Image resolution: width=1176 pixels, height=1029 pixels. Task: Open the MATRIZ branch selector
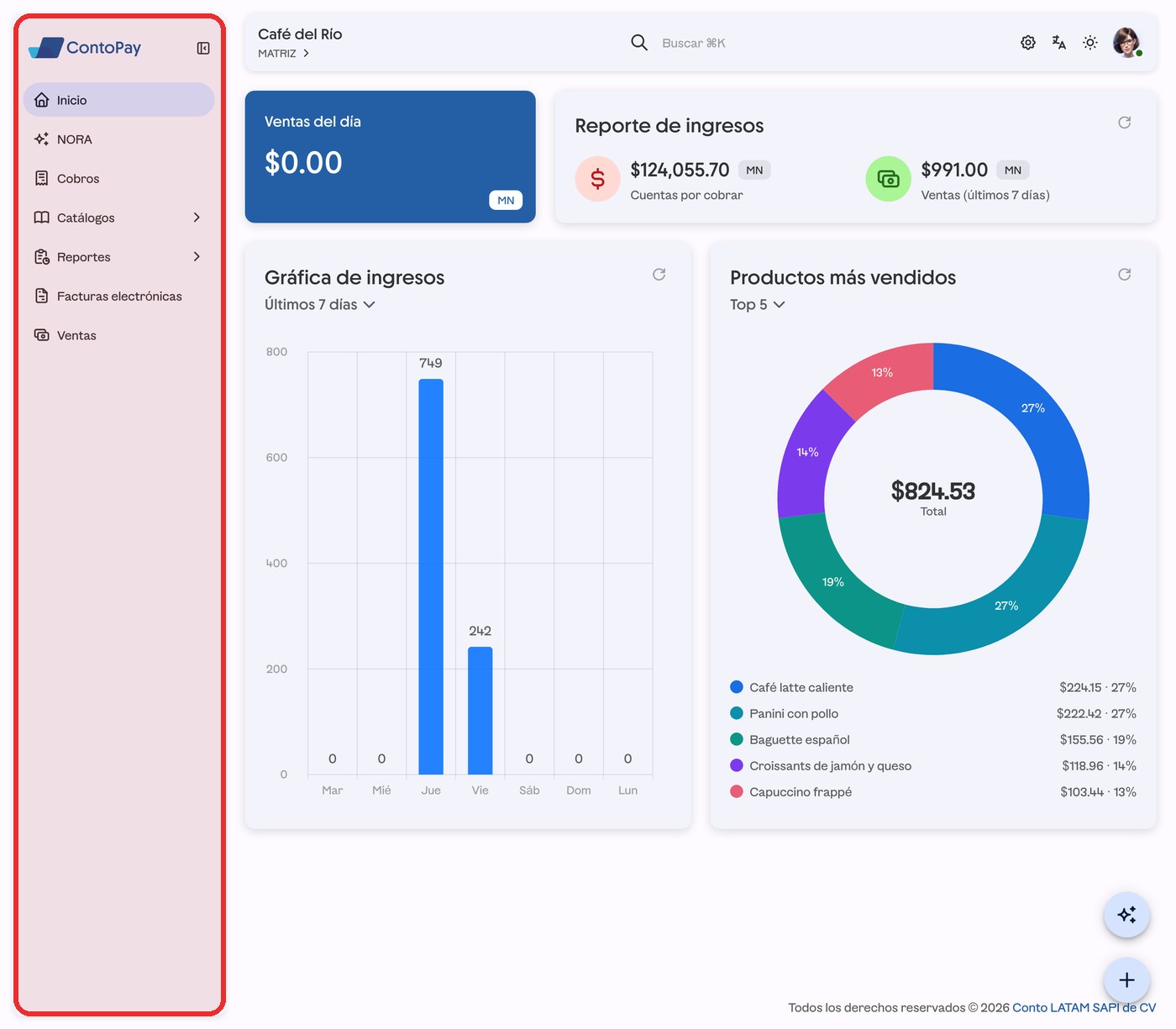tap(284, 54)
